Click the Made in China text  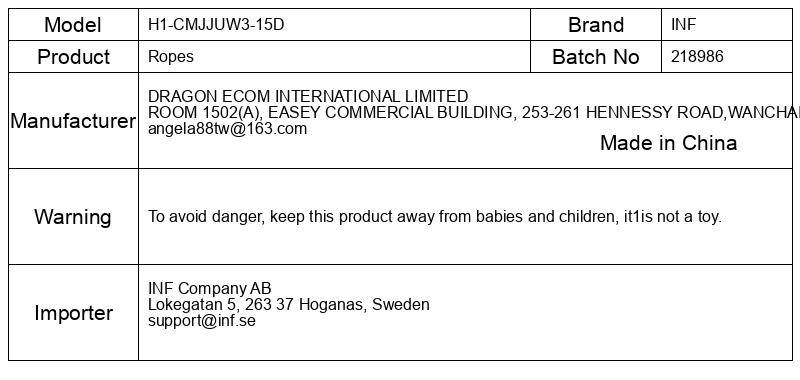(668, 143)
